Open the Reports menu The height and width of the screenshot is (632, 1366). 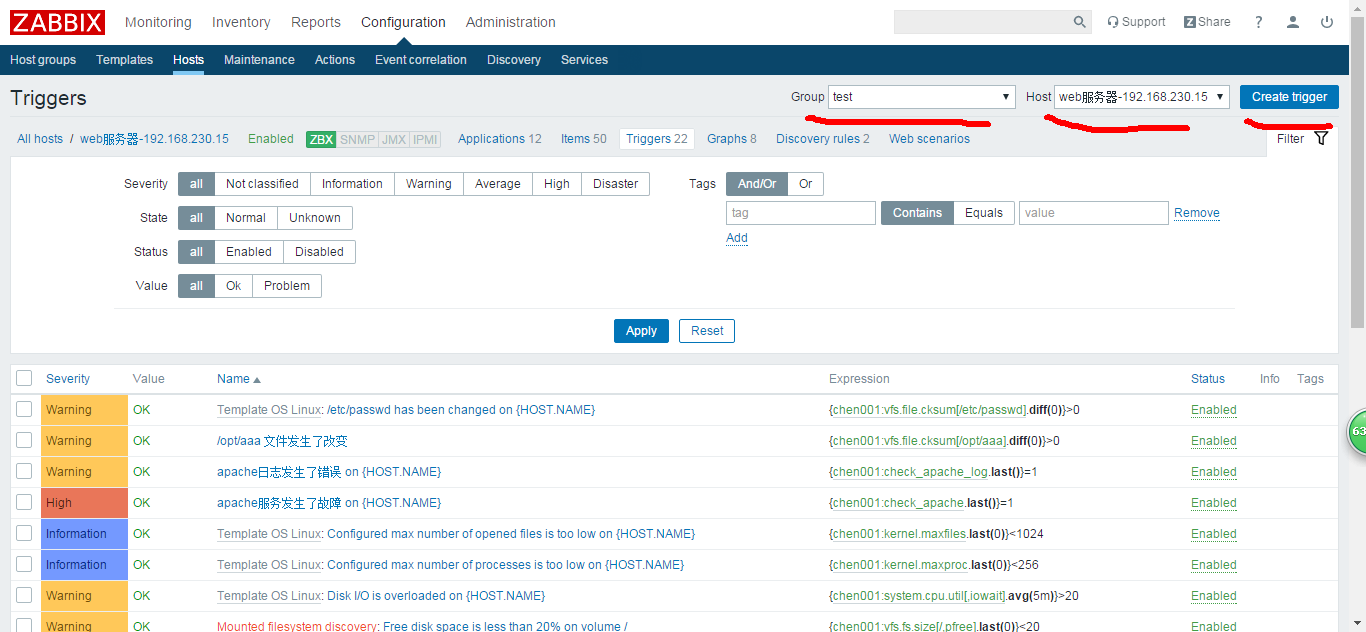click(x=316, y=22)
